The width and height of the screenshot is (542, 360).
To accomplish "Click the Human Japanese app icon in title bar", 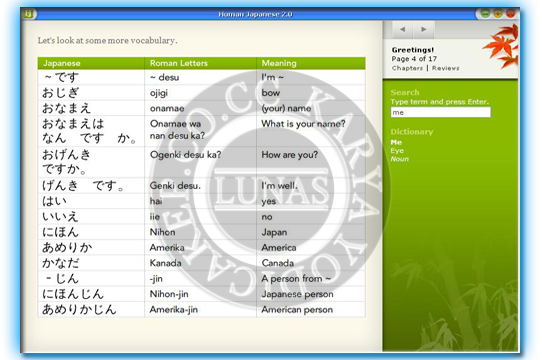I will tap(29, 14).
